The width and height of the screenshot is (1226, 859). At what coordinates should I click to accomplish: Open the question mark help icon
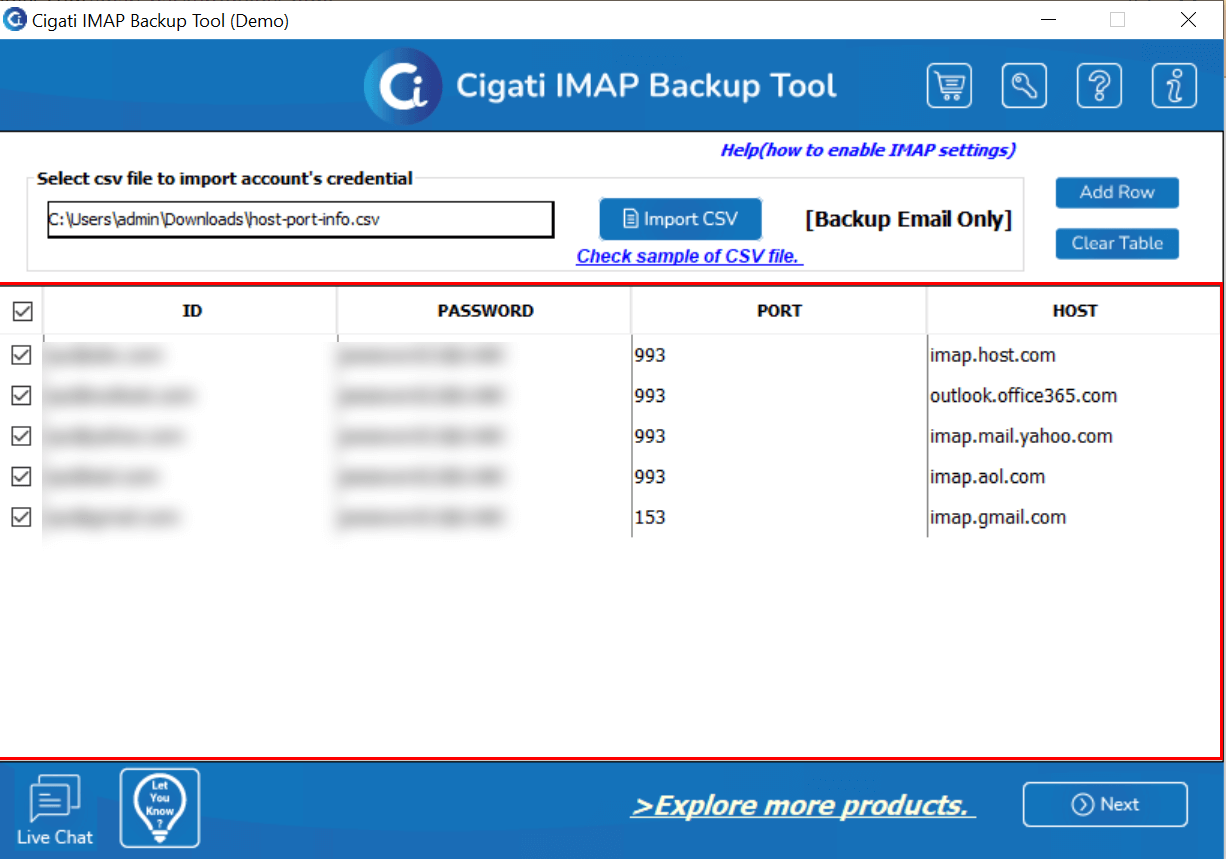[1099, 86]
